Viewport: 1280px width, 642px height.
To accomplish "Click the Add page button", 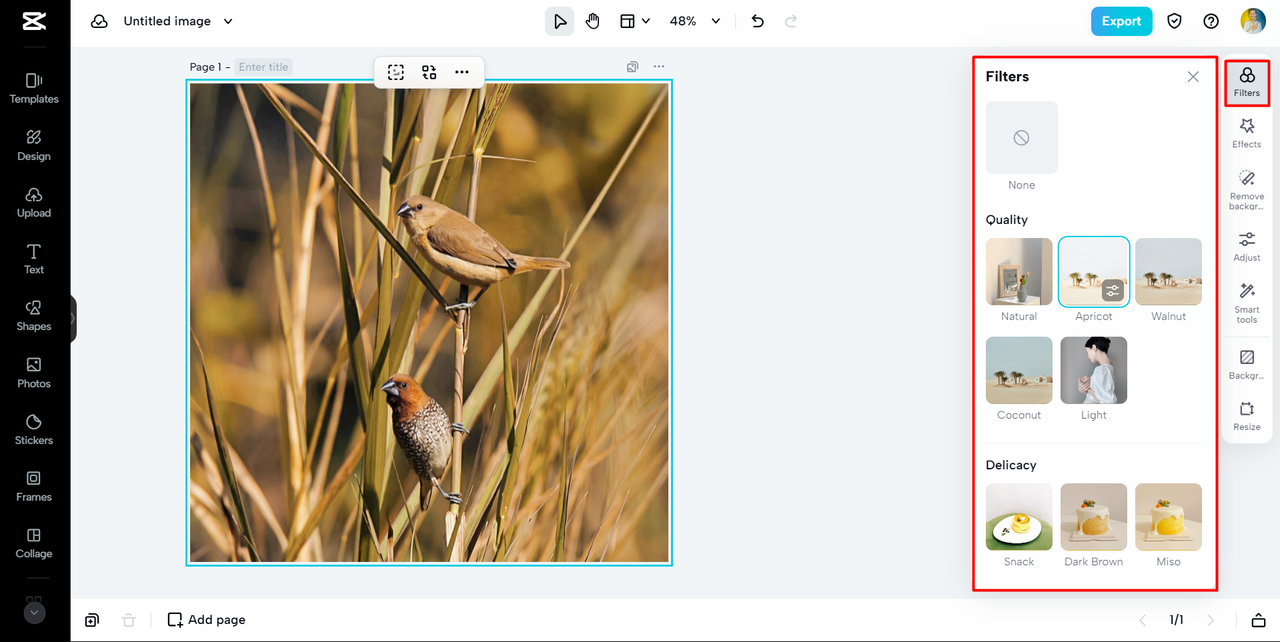I will point(206,620).
